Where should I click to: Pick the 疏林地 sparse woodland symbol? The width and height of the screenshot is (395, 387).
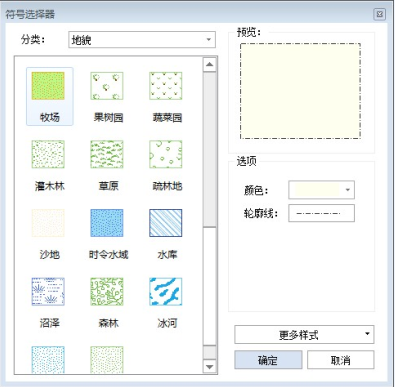pos(166,165)
